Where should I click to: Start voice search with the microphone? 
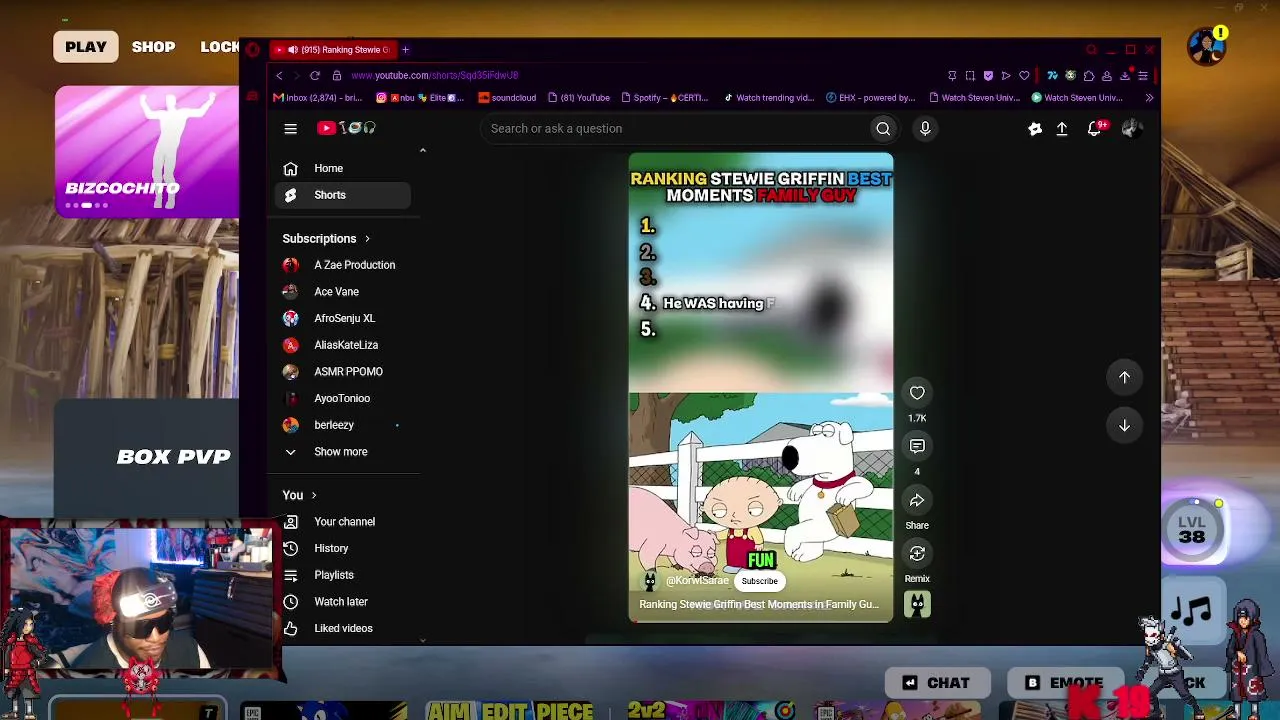925,128
